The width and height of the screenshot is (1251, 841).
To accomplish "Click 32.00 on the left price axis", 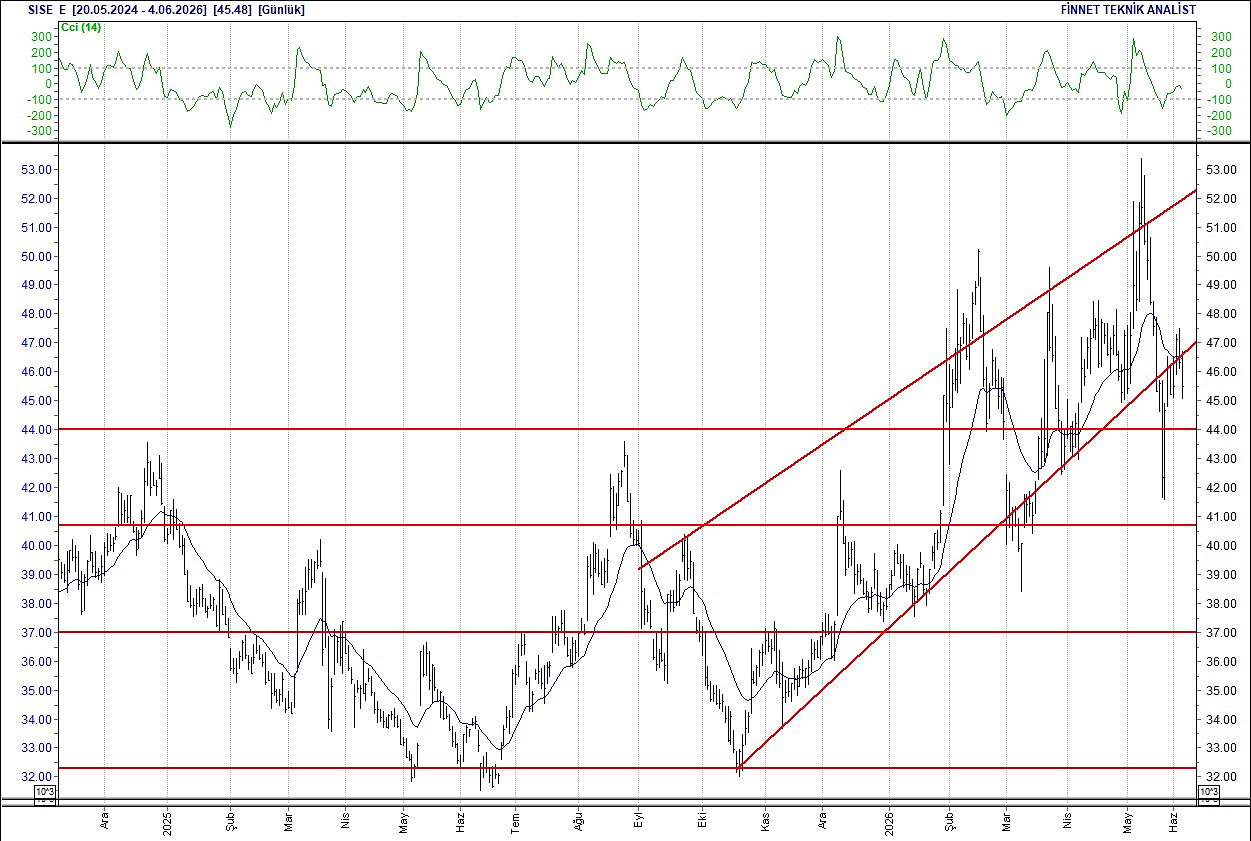I will coord(35,777).
